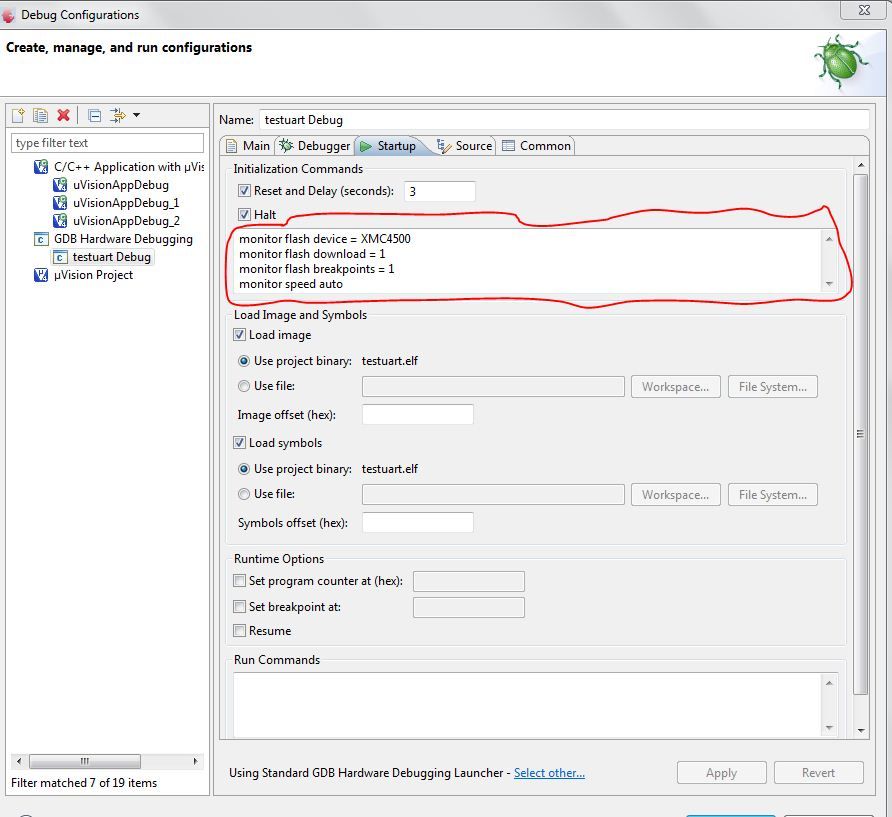Click Workspace button for Load image file
This screenshot has width=892, height=817.
pyautogui.click(x=675, y=387)
